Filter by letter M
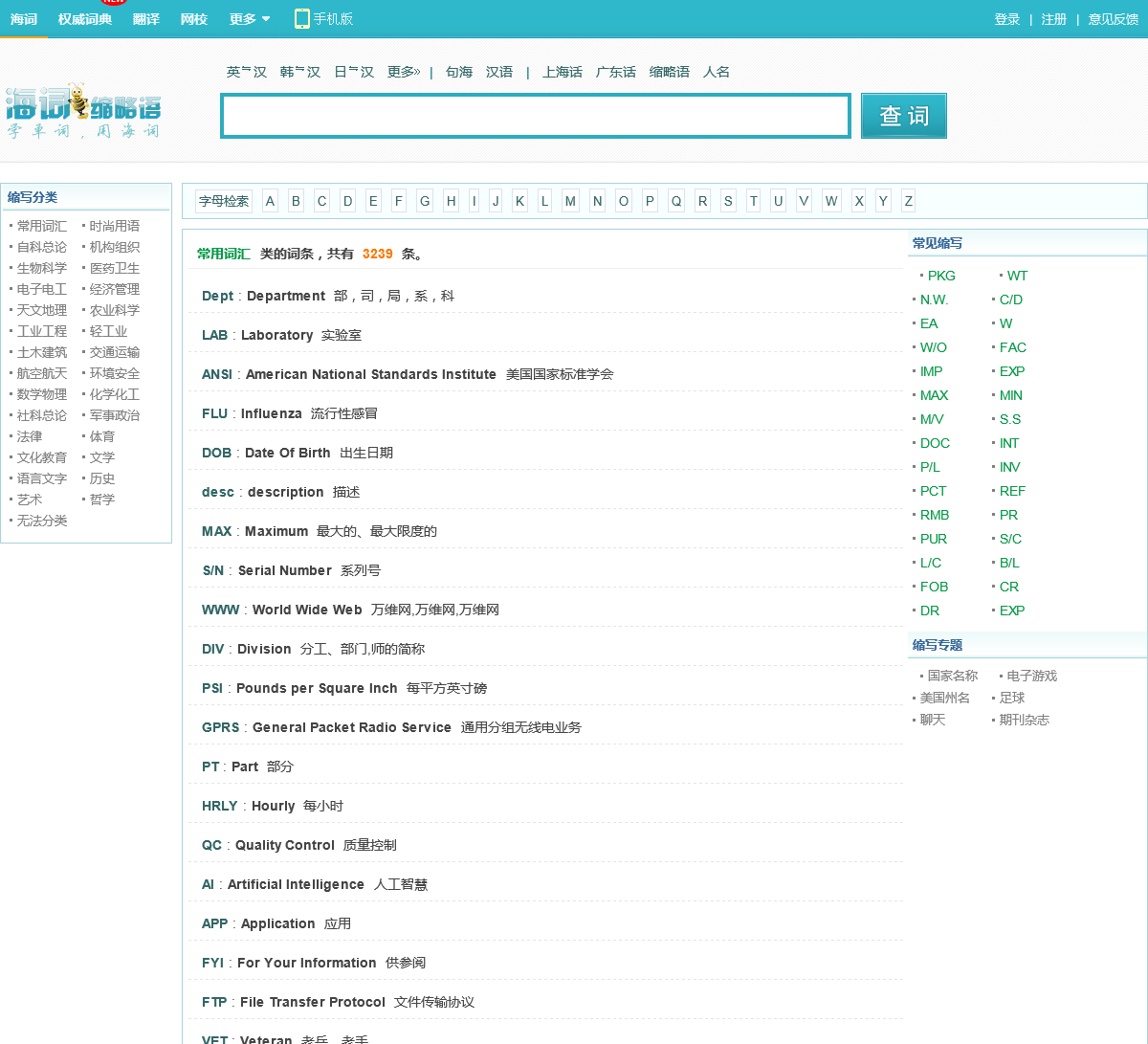 pos(570,201)
